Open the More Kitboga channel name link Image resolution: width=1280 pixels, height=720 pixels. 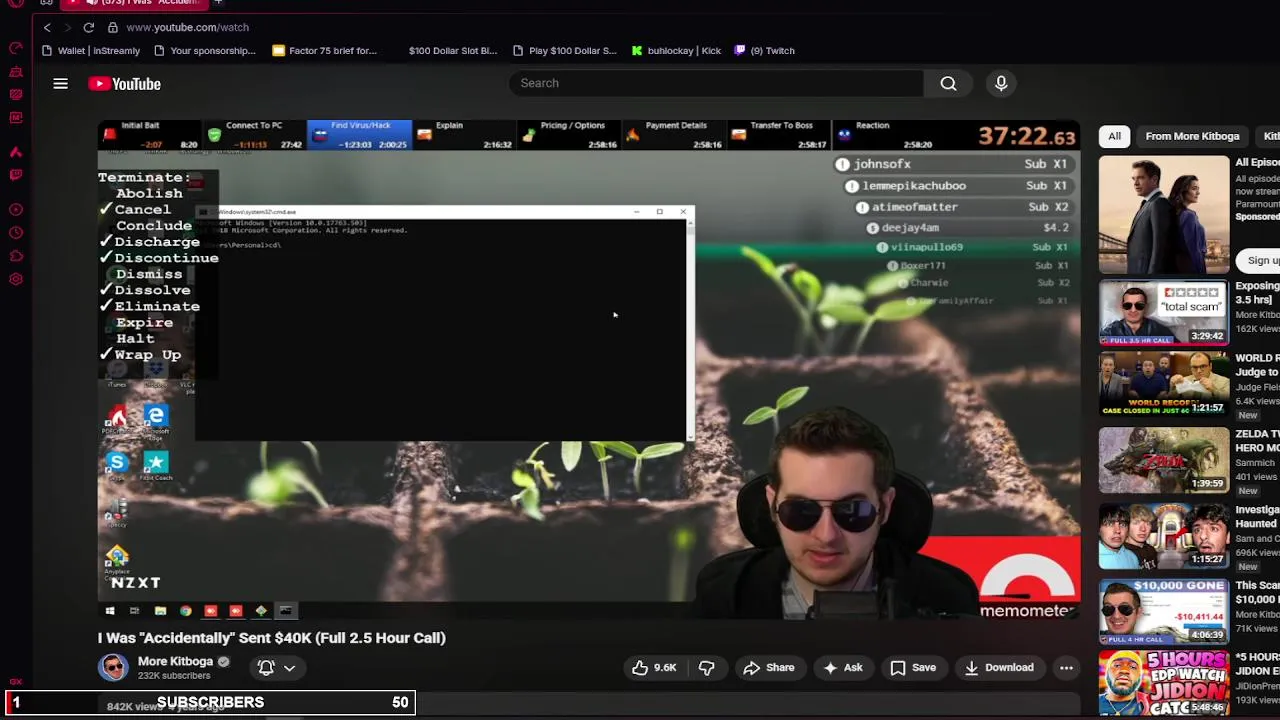(175, 661)
